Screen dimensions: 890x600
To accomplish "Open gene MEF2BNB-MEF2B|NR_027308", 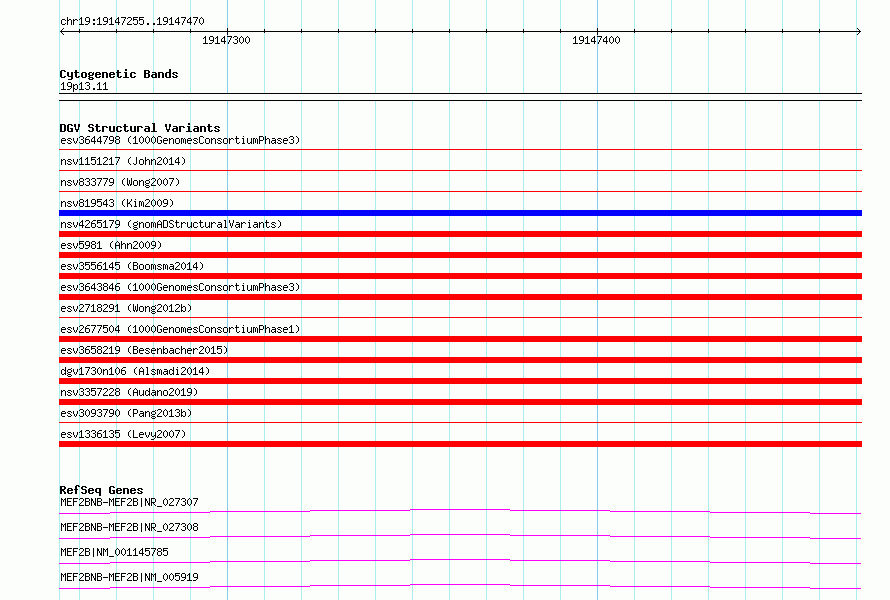I will tap(129, 527).
